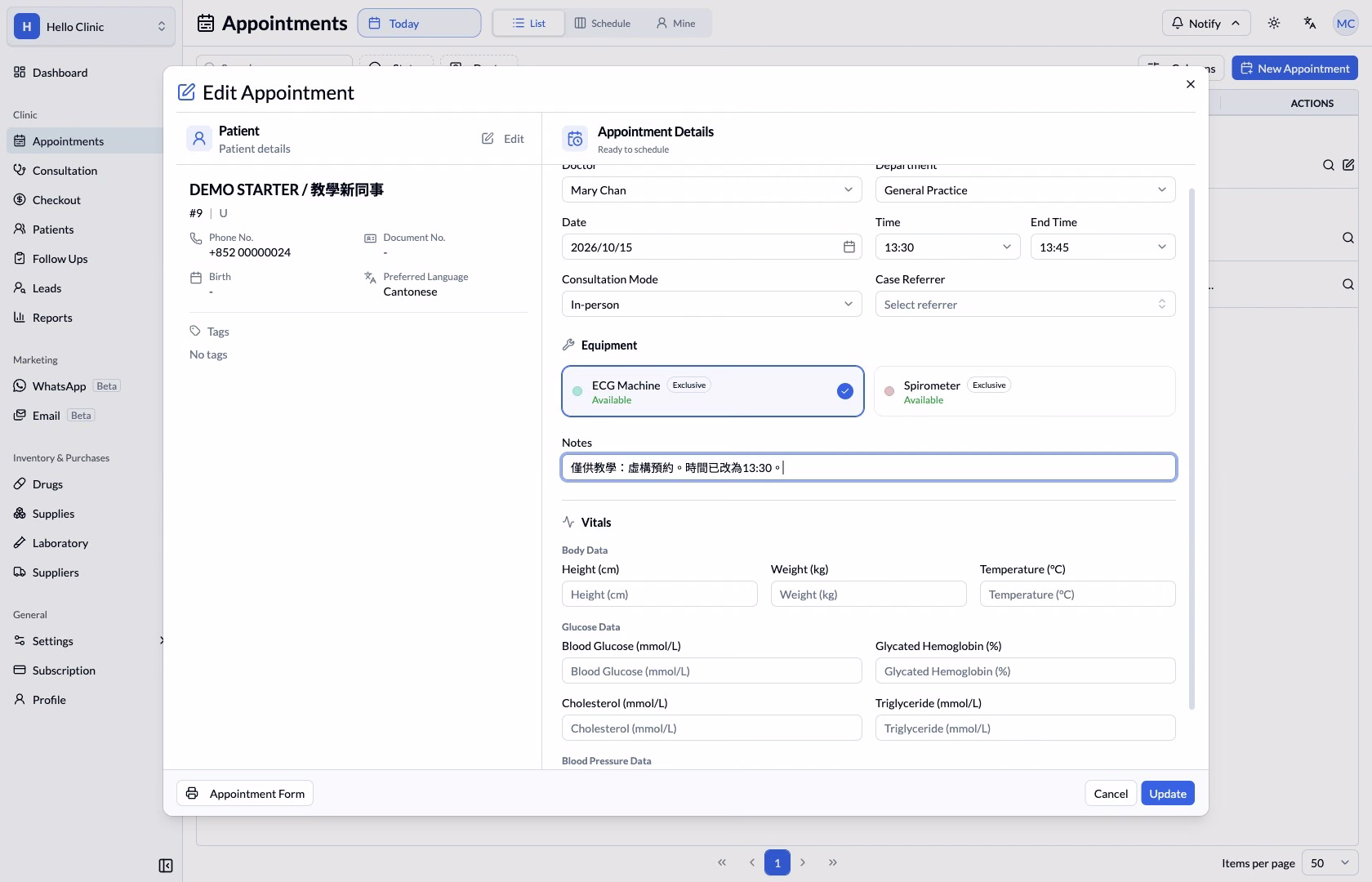
Task: Click the Supplies boxes icon
Action: click(20, 513)
